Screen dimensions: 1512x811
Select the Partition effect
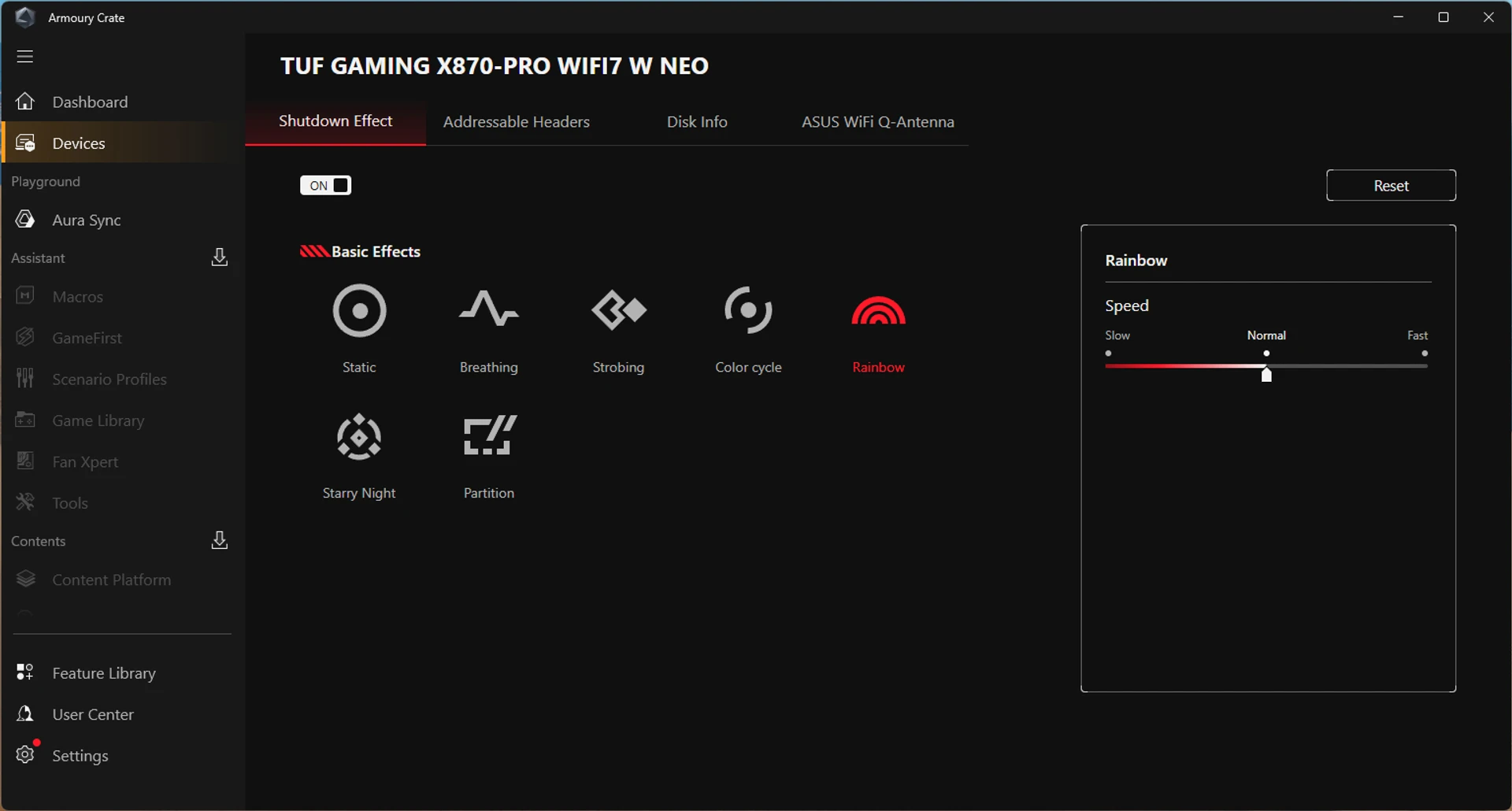point(488,456)
